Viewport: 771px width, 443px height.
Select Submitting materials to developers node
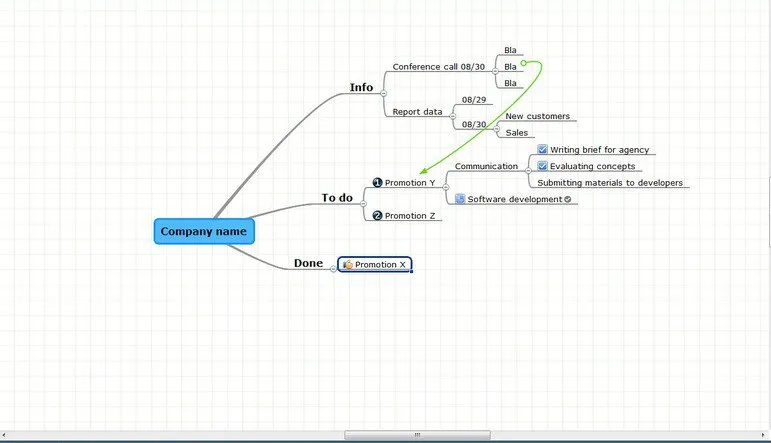point(610,182)
